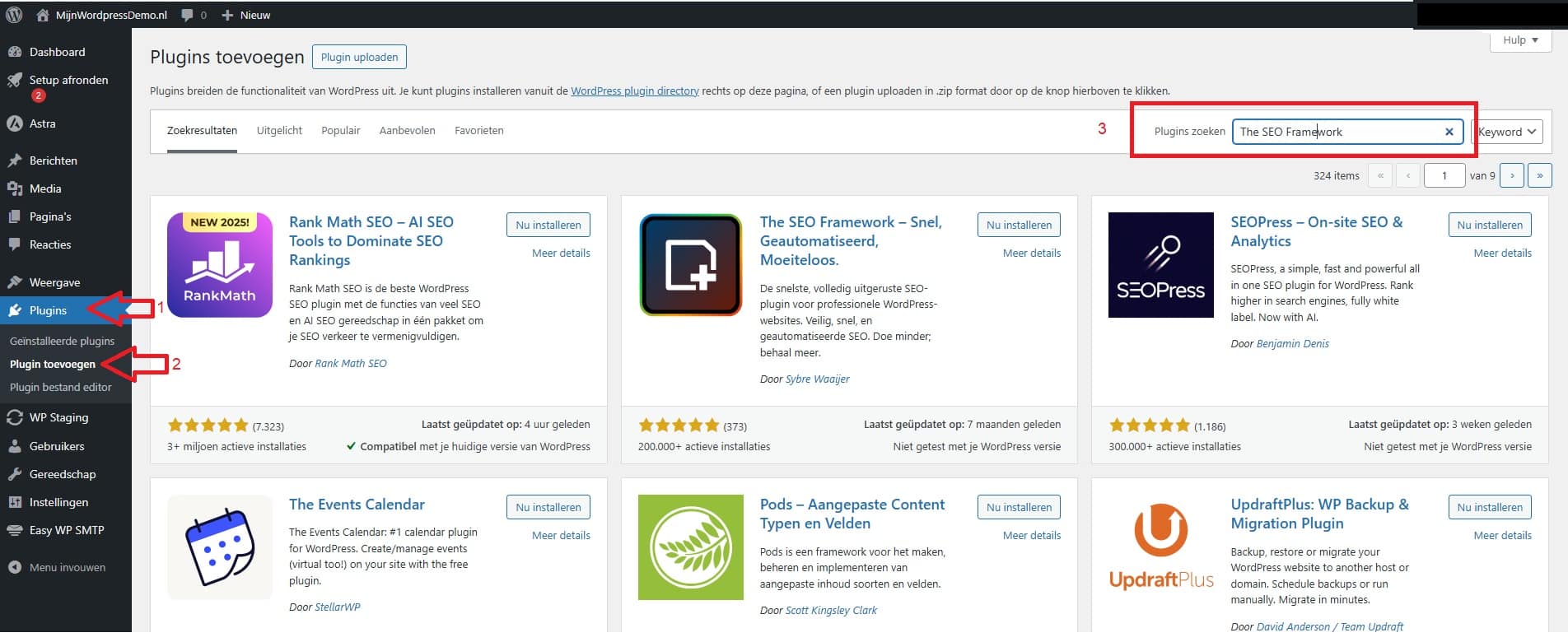
Task: Open Meer details for The Events Calendar
Action: pyautogui.click(x=561, y=535)
